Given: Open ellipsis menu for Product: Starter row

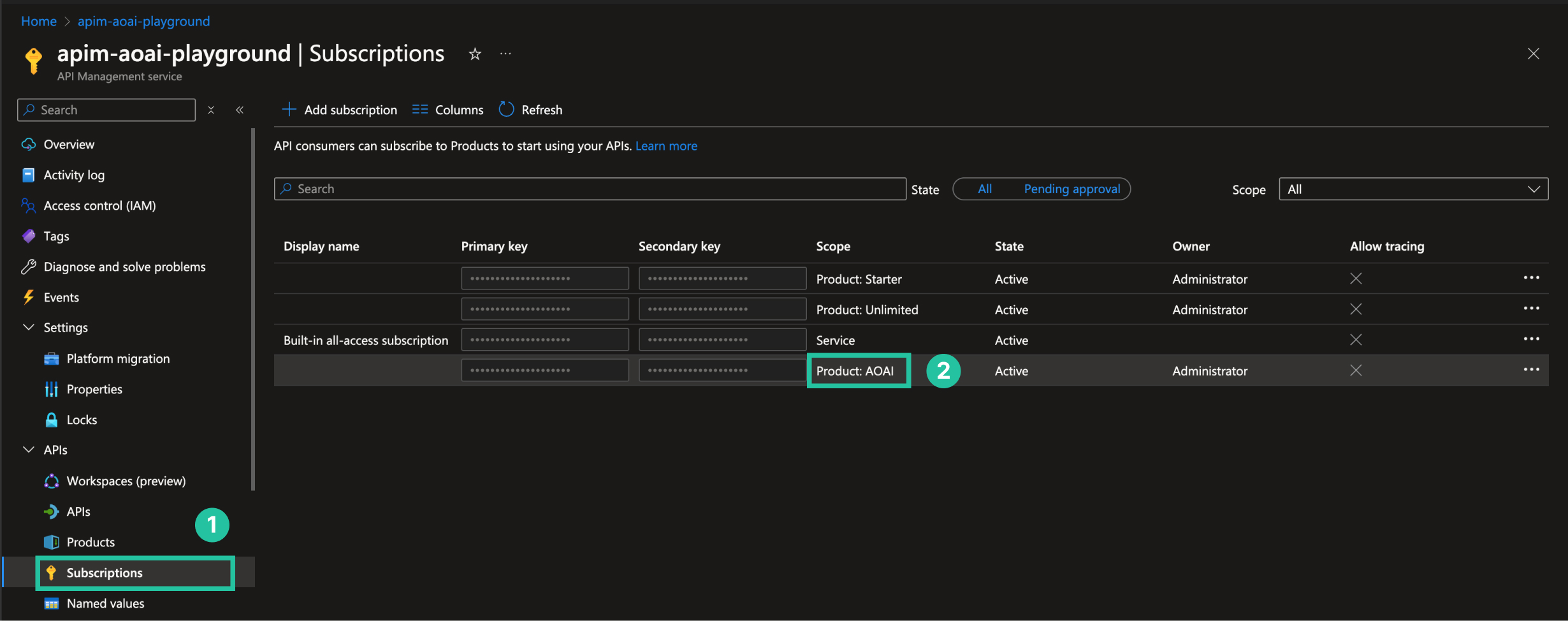Looking at the screenshot, I should (1531, 278).
